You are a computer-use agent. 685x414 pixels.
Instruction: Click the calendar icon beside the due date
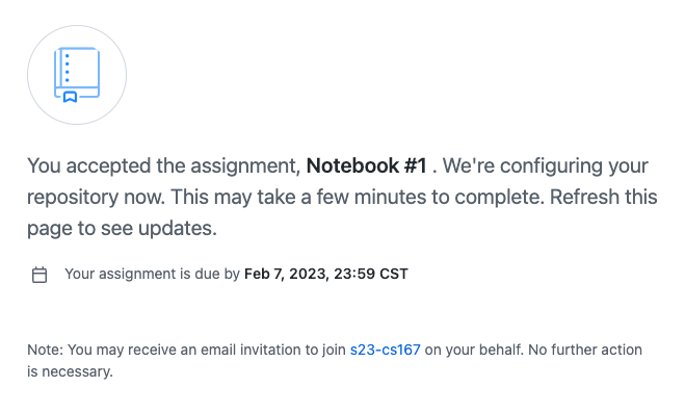tap(39, 275)
